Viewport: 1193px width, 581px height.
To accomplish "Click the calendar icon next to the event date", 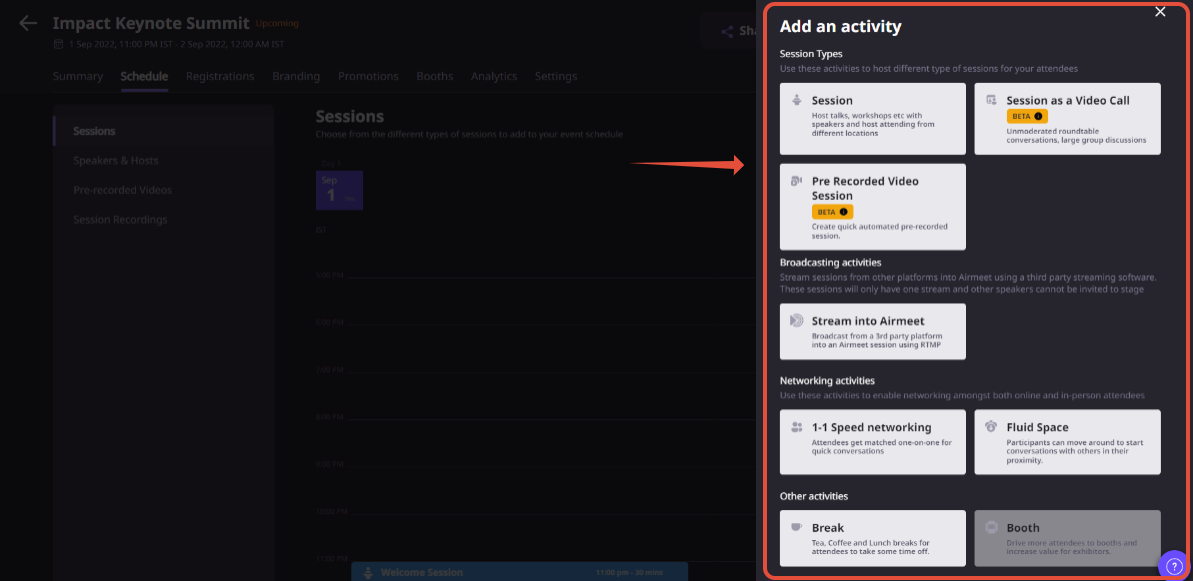I will pyautogui.click(x=59, y=44).
